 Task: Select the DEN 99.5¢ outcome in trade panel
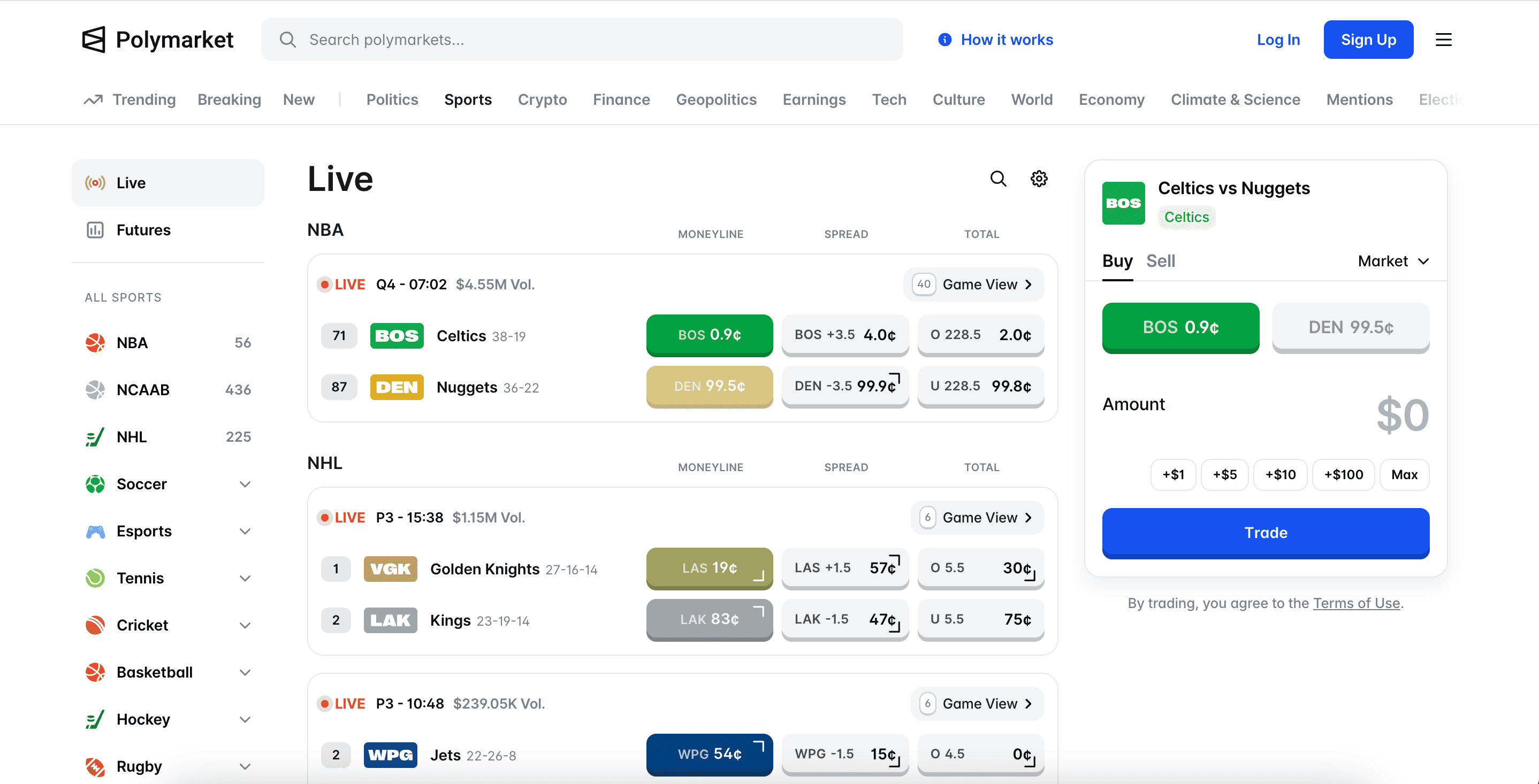coord(1350,327)
